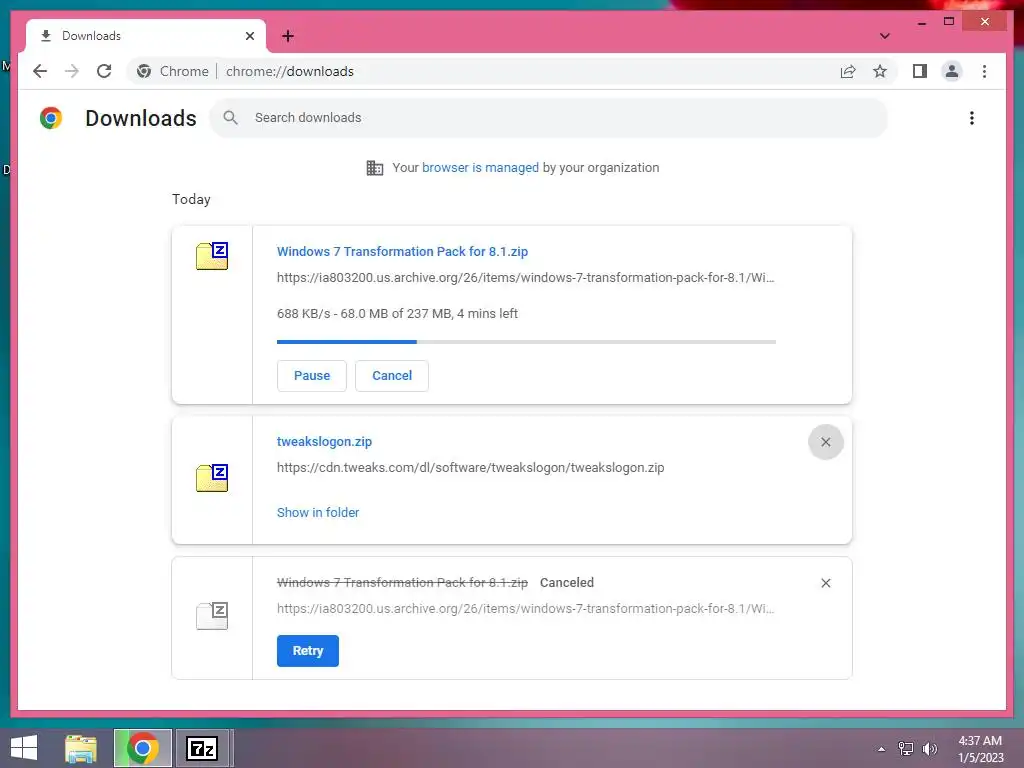Open Chrome main three-dot menu
Screen dimensions: 1024x768
[x=984, y=71]
